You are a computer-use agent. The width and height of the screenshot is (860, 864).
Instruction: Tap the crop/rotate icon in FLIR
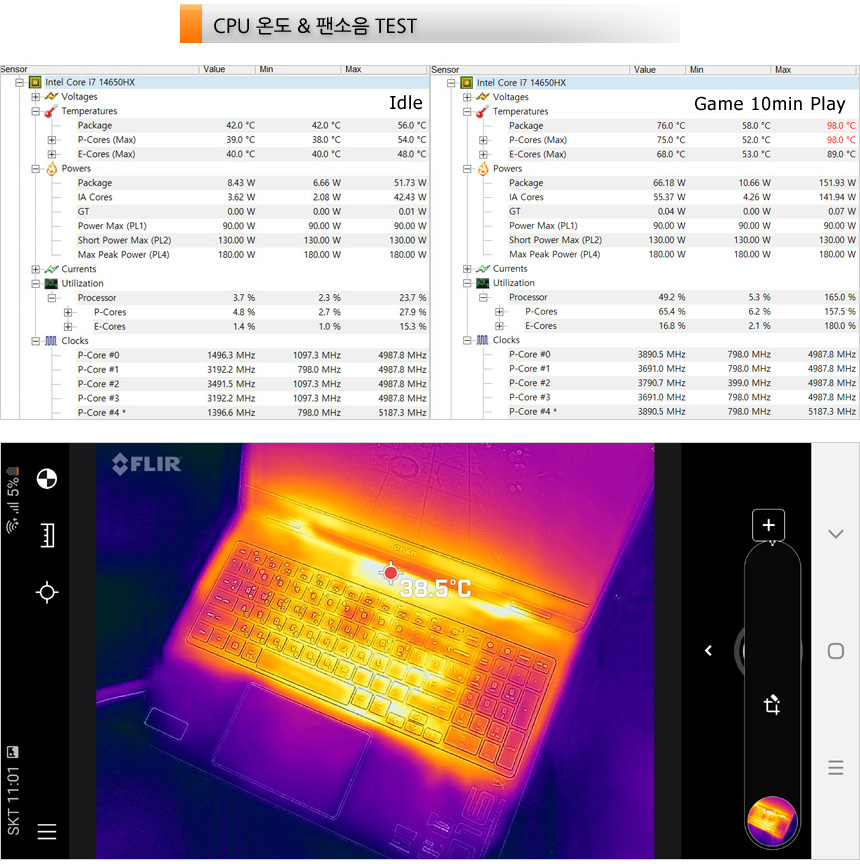[x=771, y=705]
